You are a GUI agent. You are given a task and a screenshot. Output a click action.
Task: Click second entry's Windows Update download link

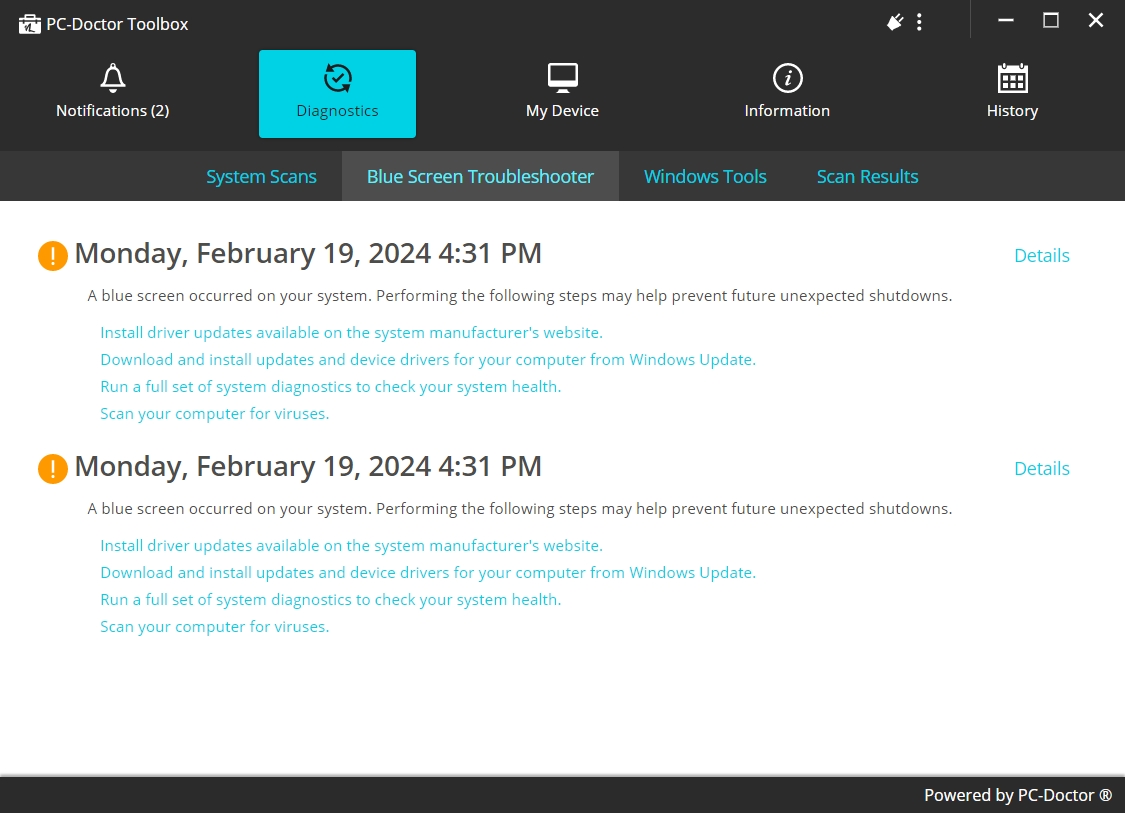click(x=428, y=573)
